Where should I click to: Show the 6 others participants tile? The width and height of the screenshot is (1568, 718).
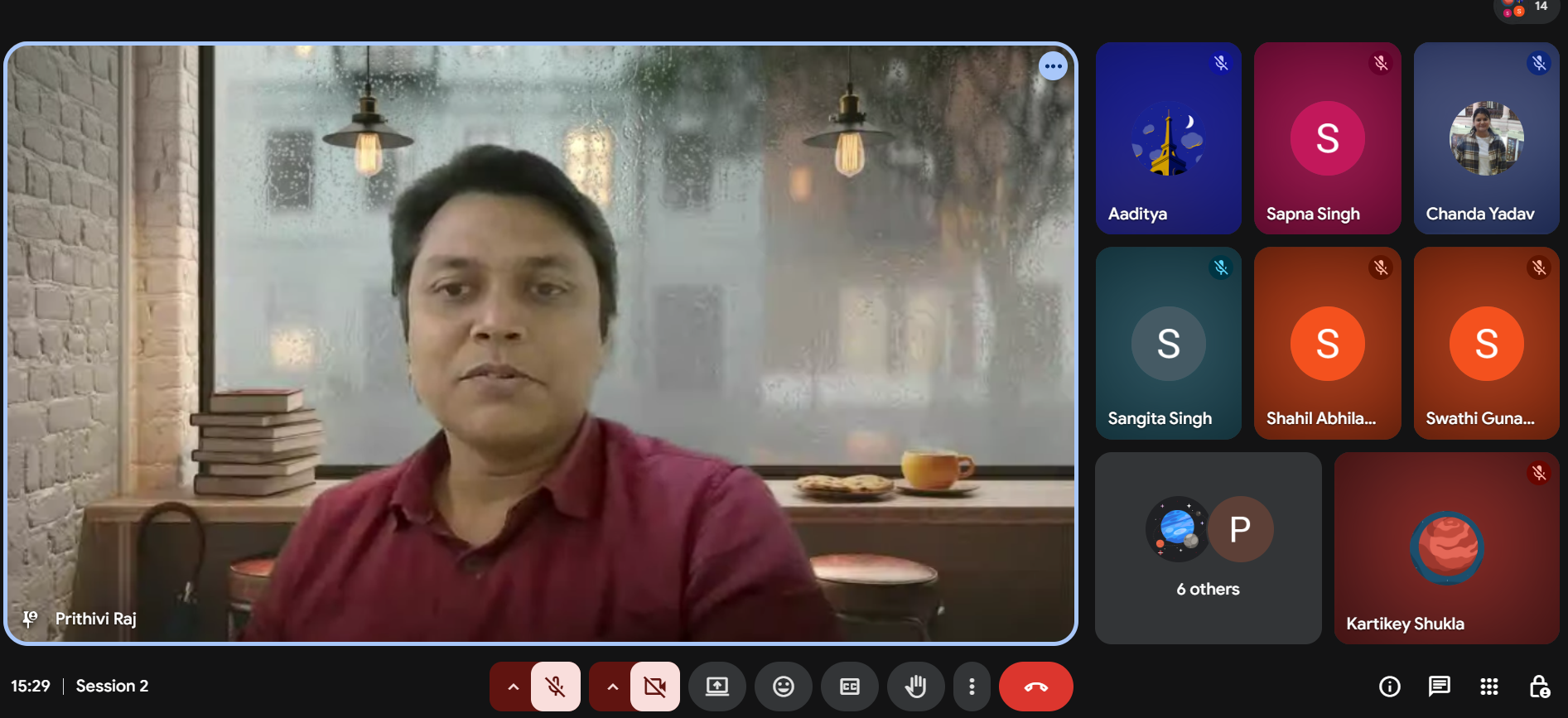coord(1208,548)
